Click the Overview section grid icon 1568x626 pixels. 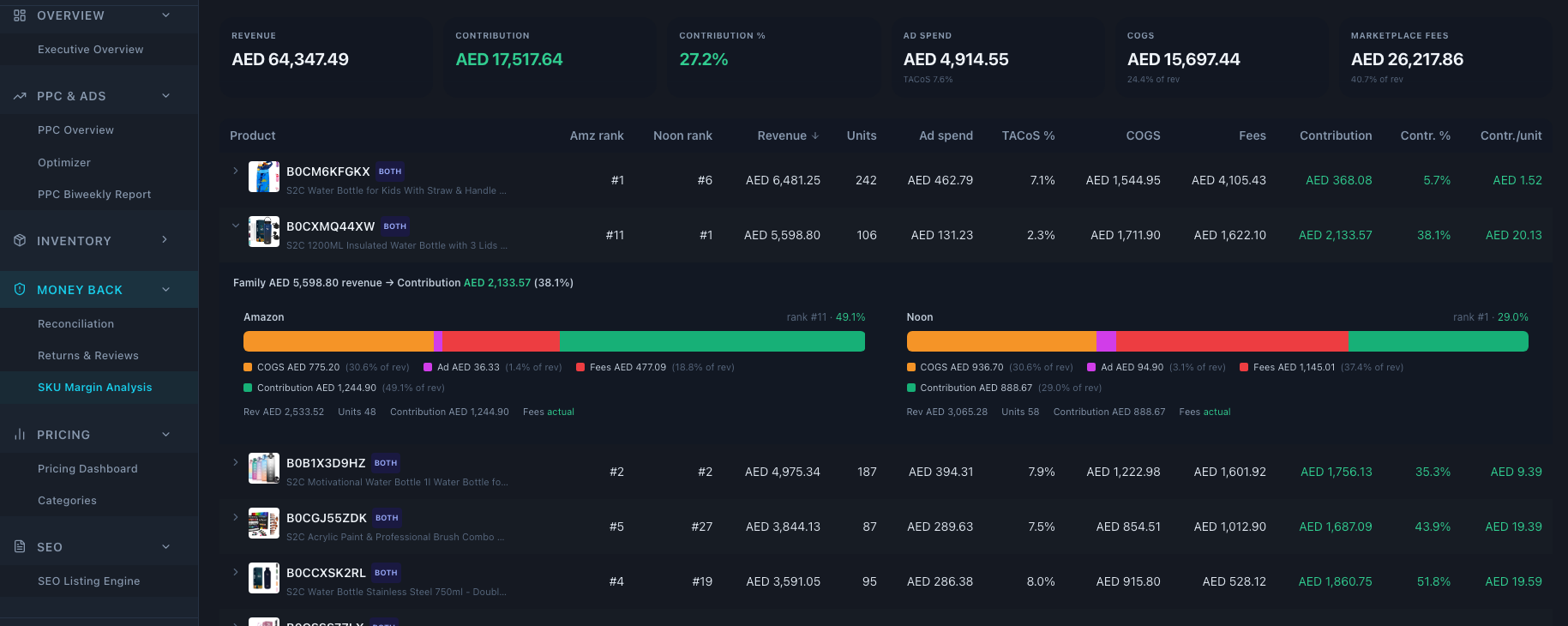click(x=20, y=15)
